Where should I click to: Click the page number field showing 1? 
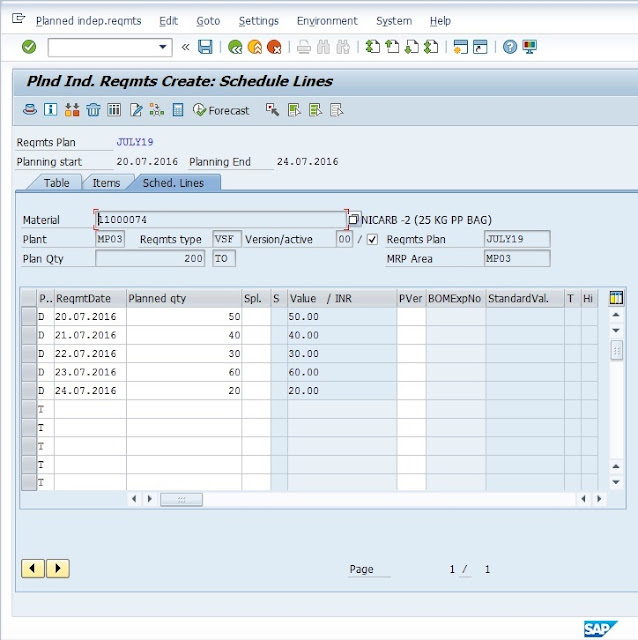coord(452,569)
